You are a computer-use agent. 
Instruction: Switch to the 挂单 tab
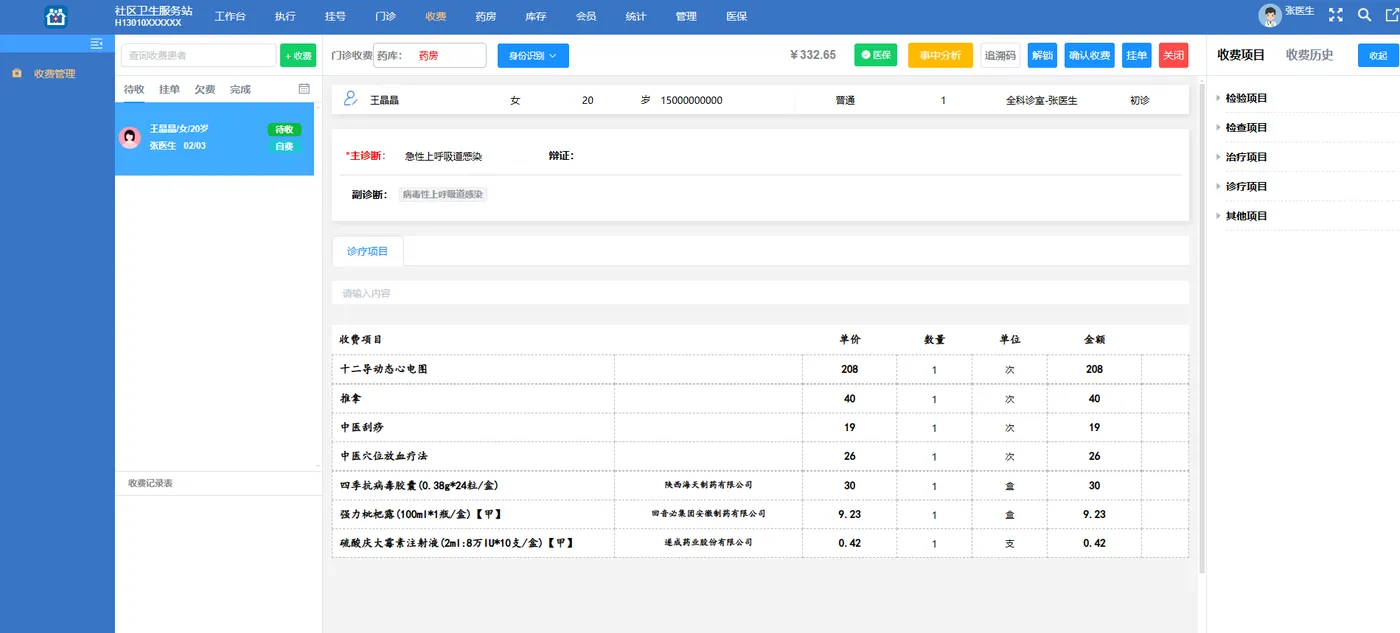(x=169, y=89)
